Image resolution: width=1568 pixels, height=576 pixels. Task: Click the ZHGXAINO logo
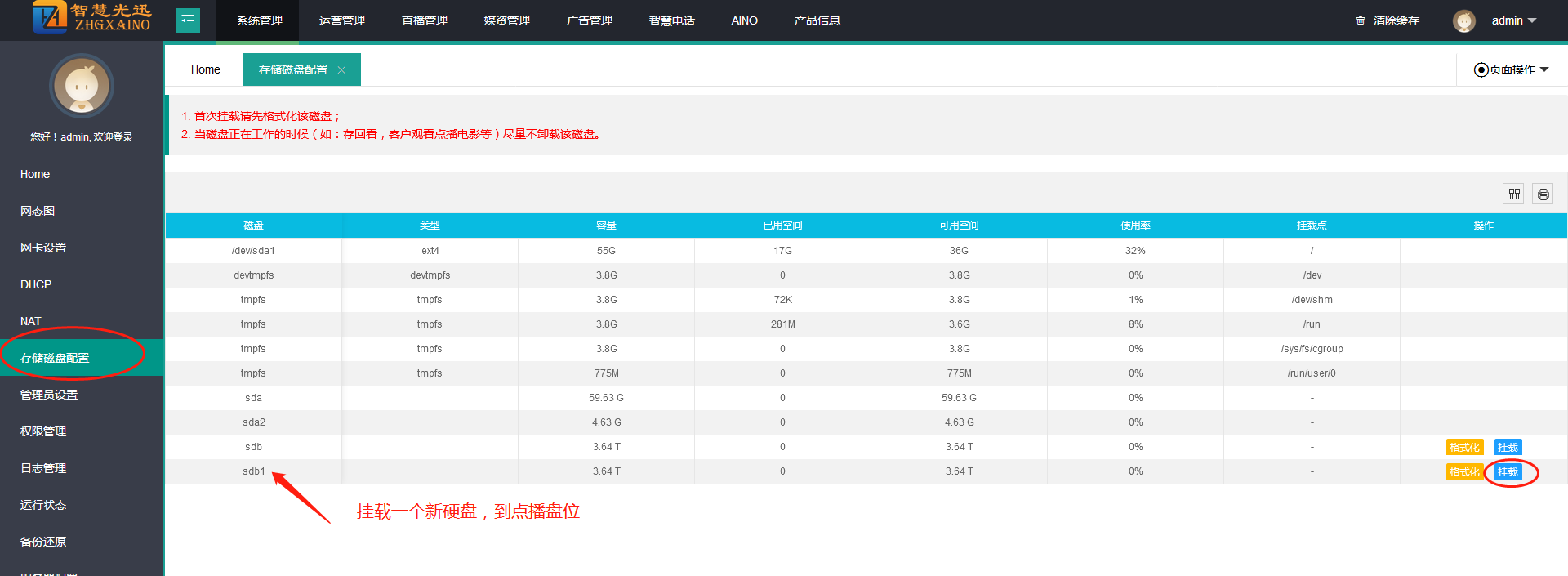[x=91, y=18]
